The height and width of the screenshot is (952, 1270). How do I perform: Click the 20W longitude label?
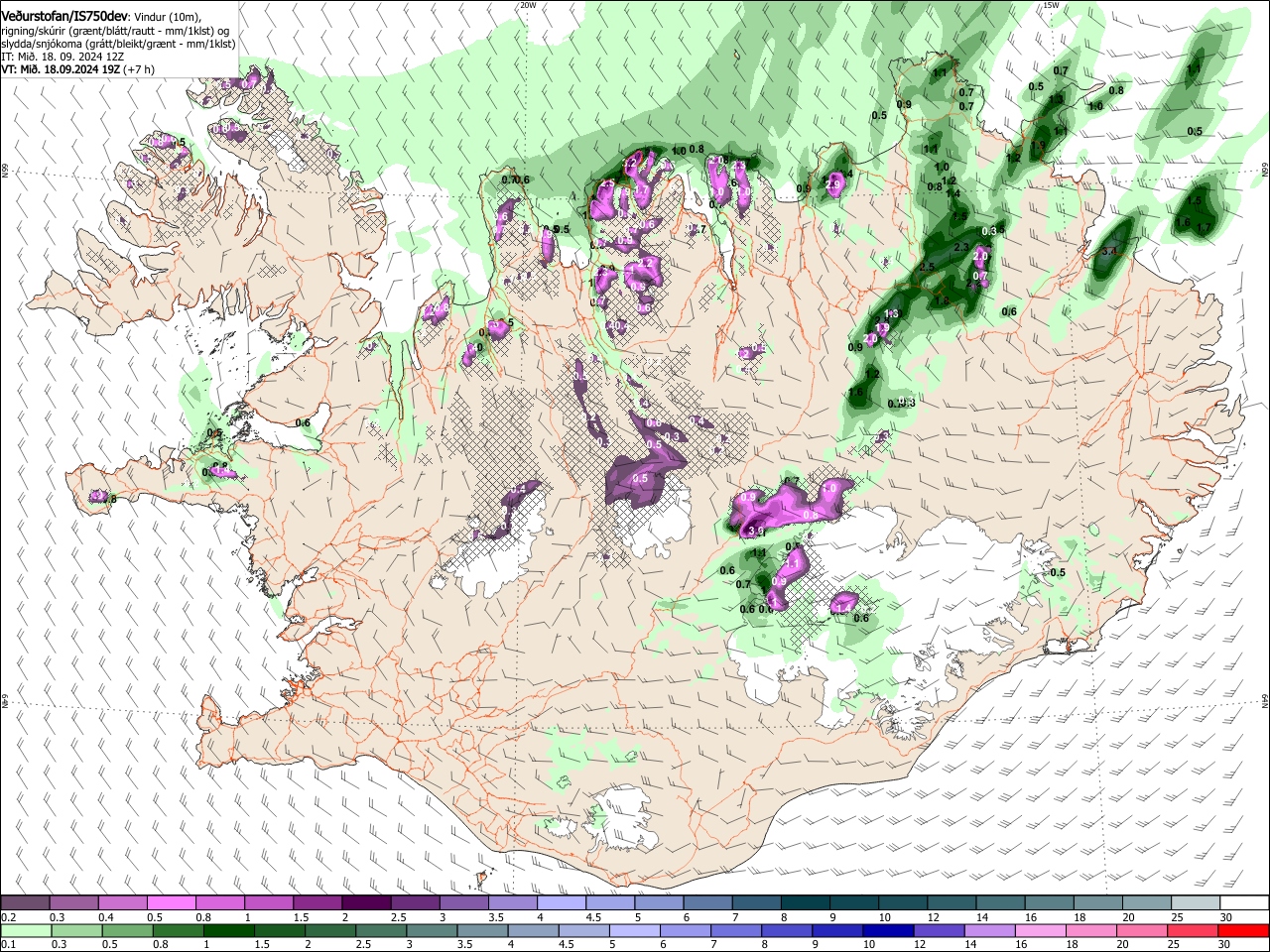coord(527,5)
